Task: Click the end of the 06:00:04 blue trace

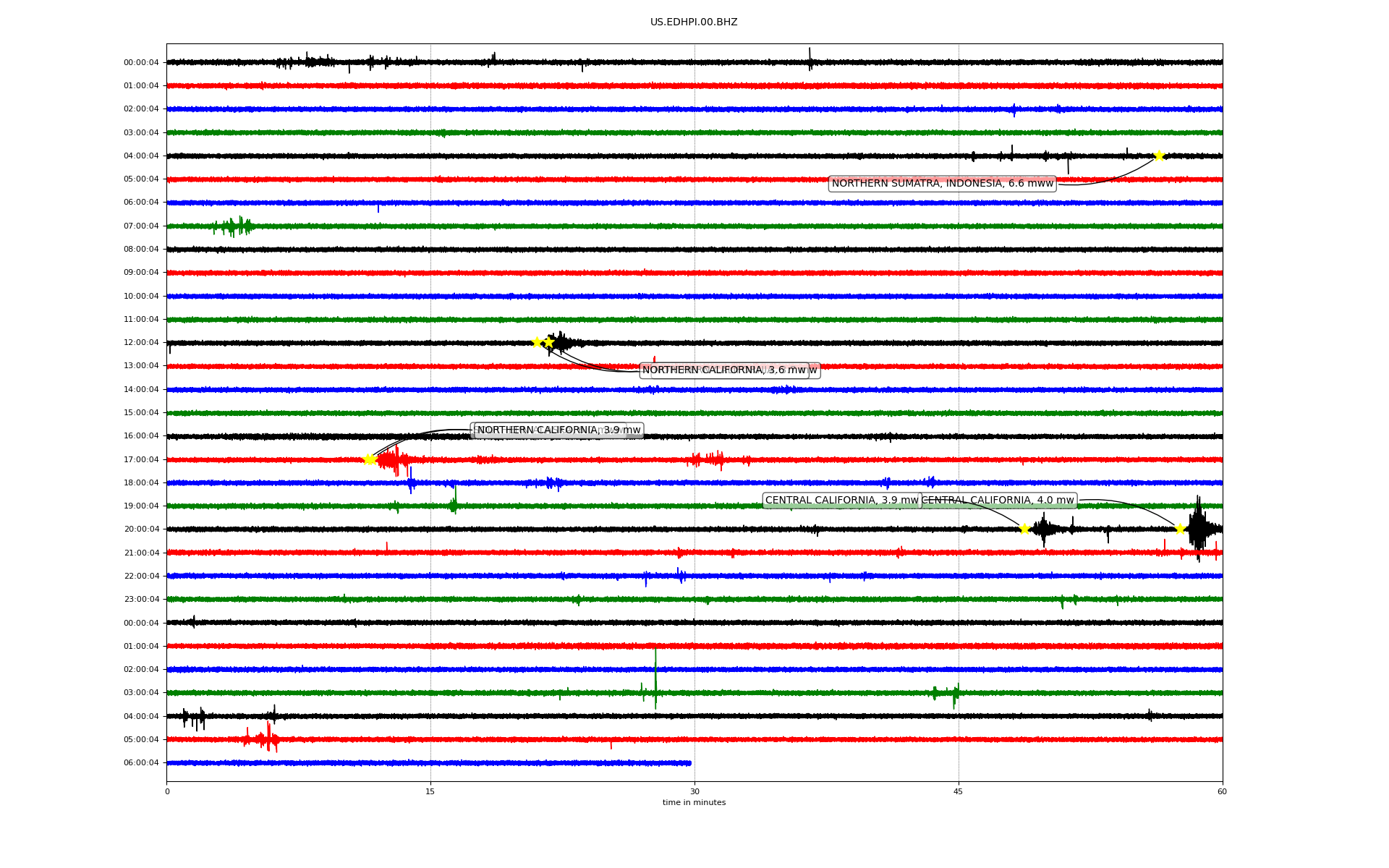Action: click(x=689, y=763)
